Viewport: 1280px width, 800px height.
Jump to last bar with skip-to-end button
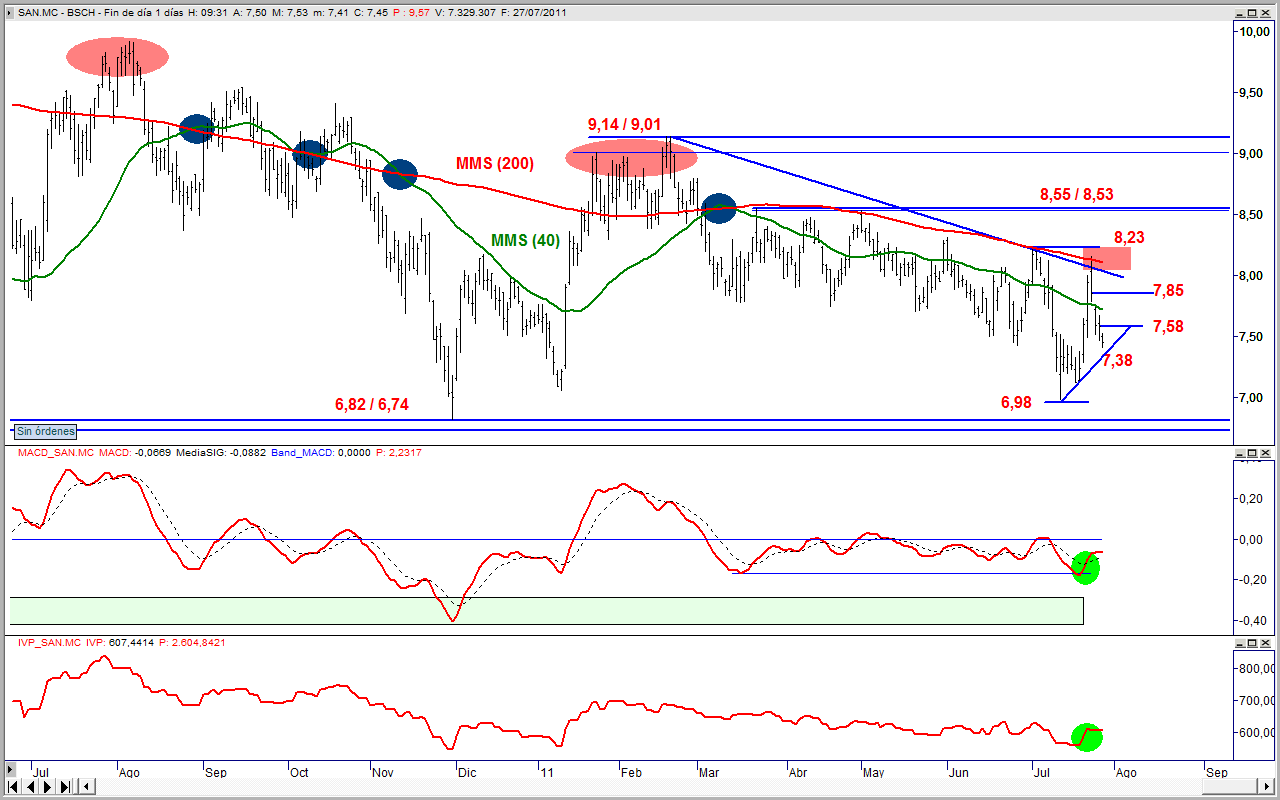64,787
